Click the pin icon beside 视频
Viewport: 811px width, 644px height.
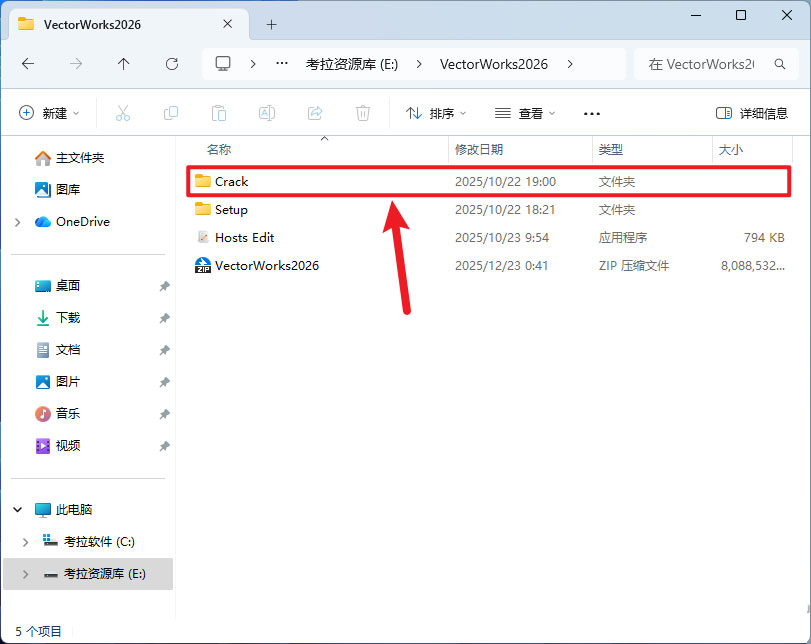164,446
